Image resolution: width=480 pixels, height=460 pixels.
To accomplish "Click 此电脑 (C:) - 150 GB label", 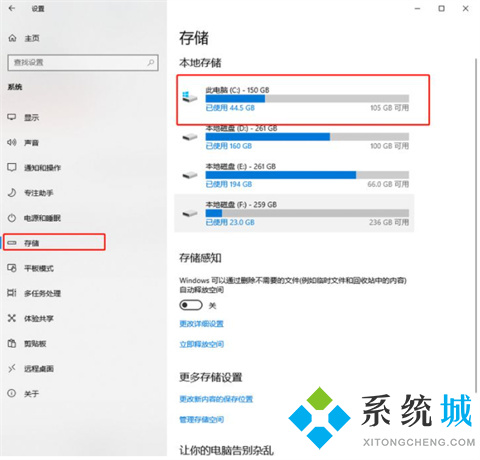I will point(237,90).
